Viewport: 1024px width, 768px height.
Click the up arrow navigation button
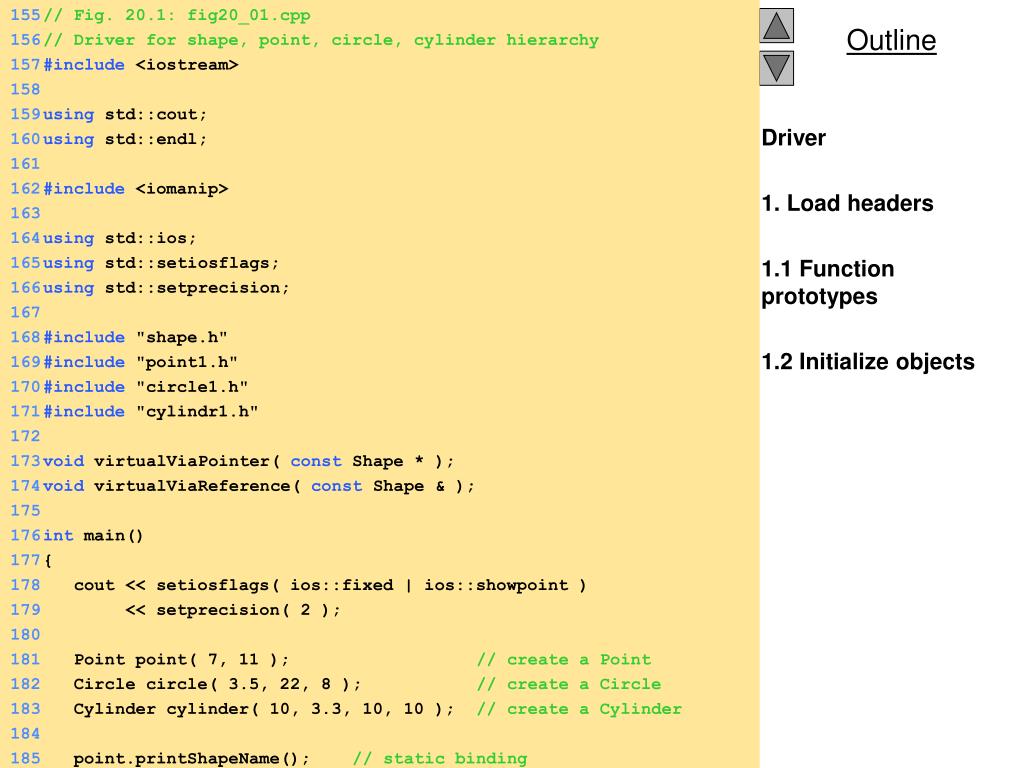776,25
